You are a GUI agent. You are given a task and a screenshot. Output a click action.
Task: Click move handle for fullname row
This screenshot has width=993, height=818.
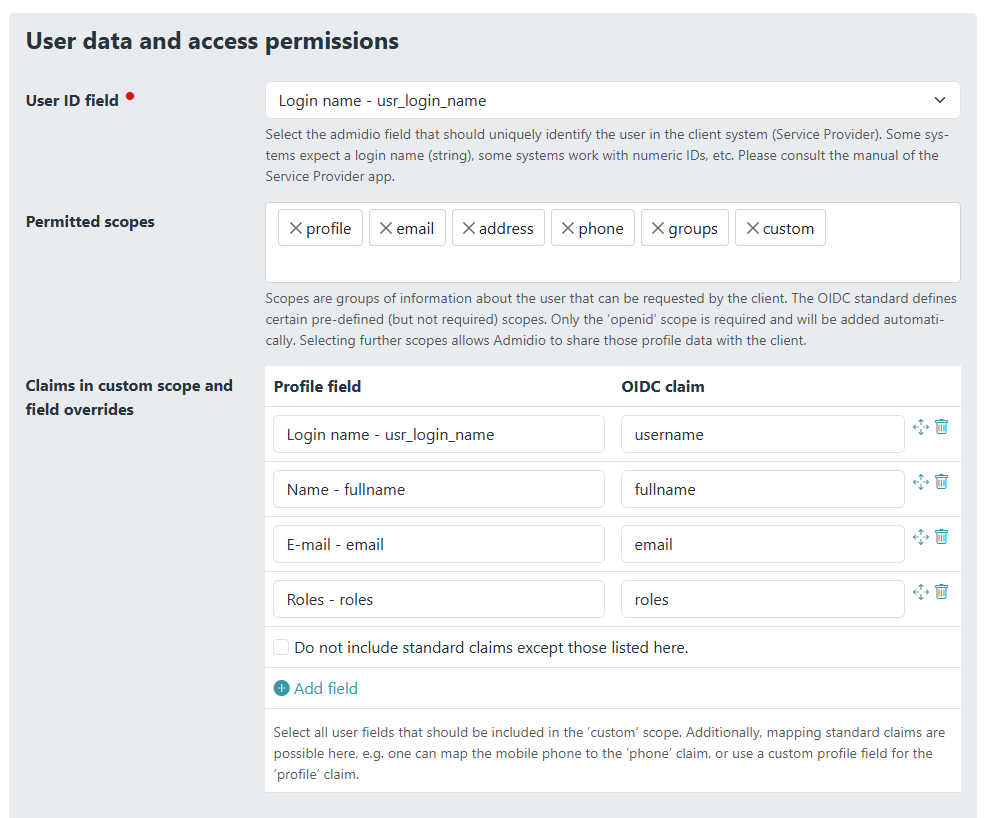[x=921, y=482]
